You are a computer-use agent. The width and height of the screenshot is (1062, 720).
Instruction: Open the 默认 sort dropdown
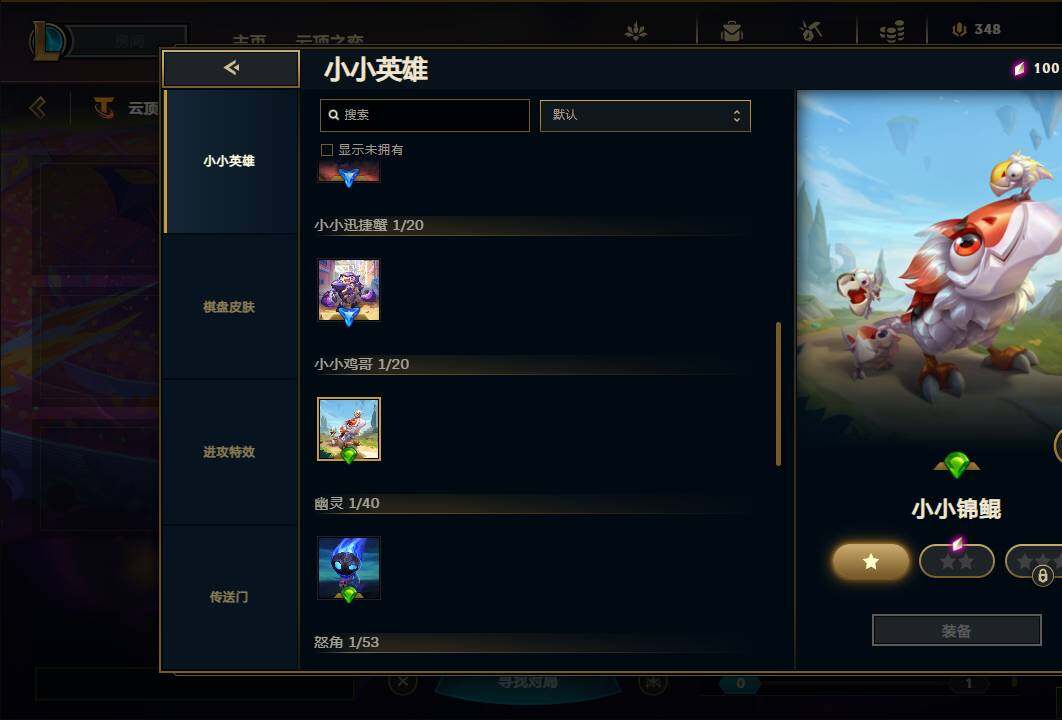coord(645,116)
